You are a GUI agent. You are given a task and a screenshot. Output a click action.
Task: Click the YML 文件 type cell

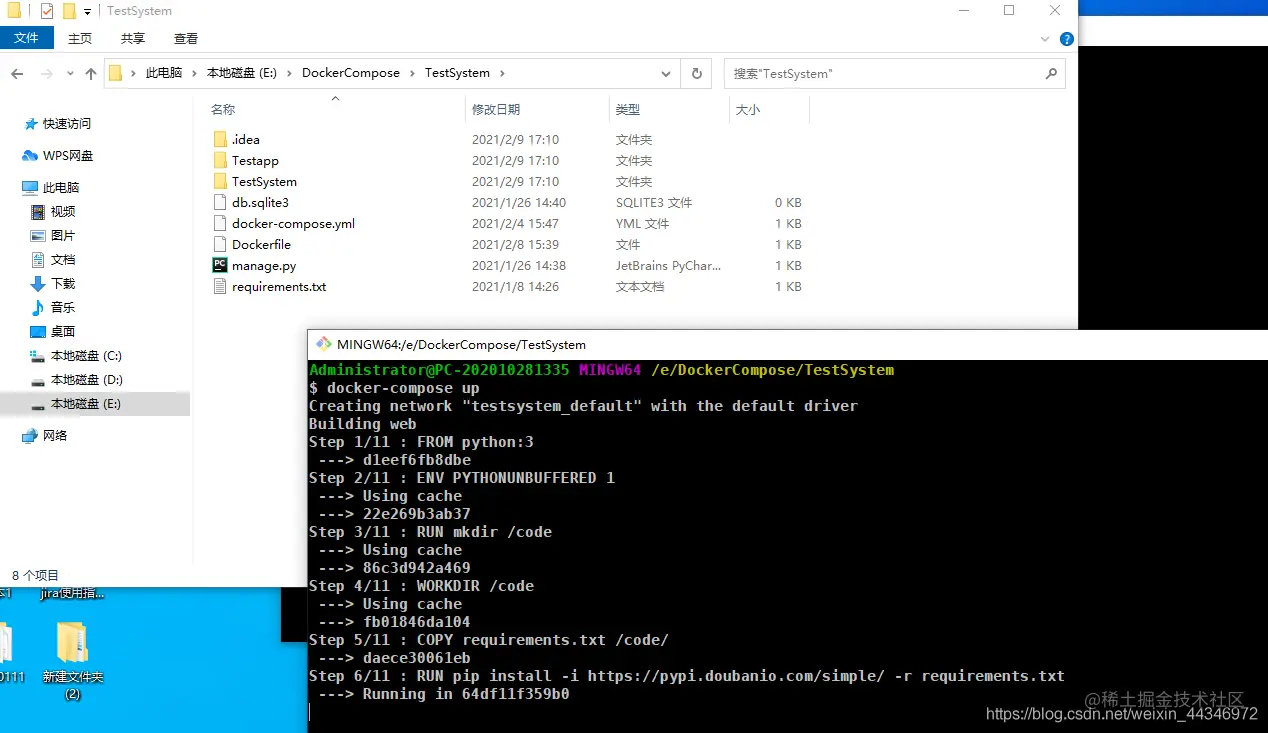(643, 223)
